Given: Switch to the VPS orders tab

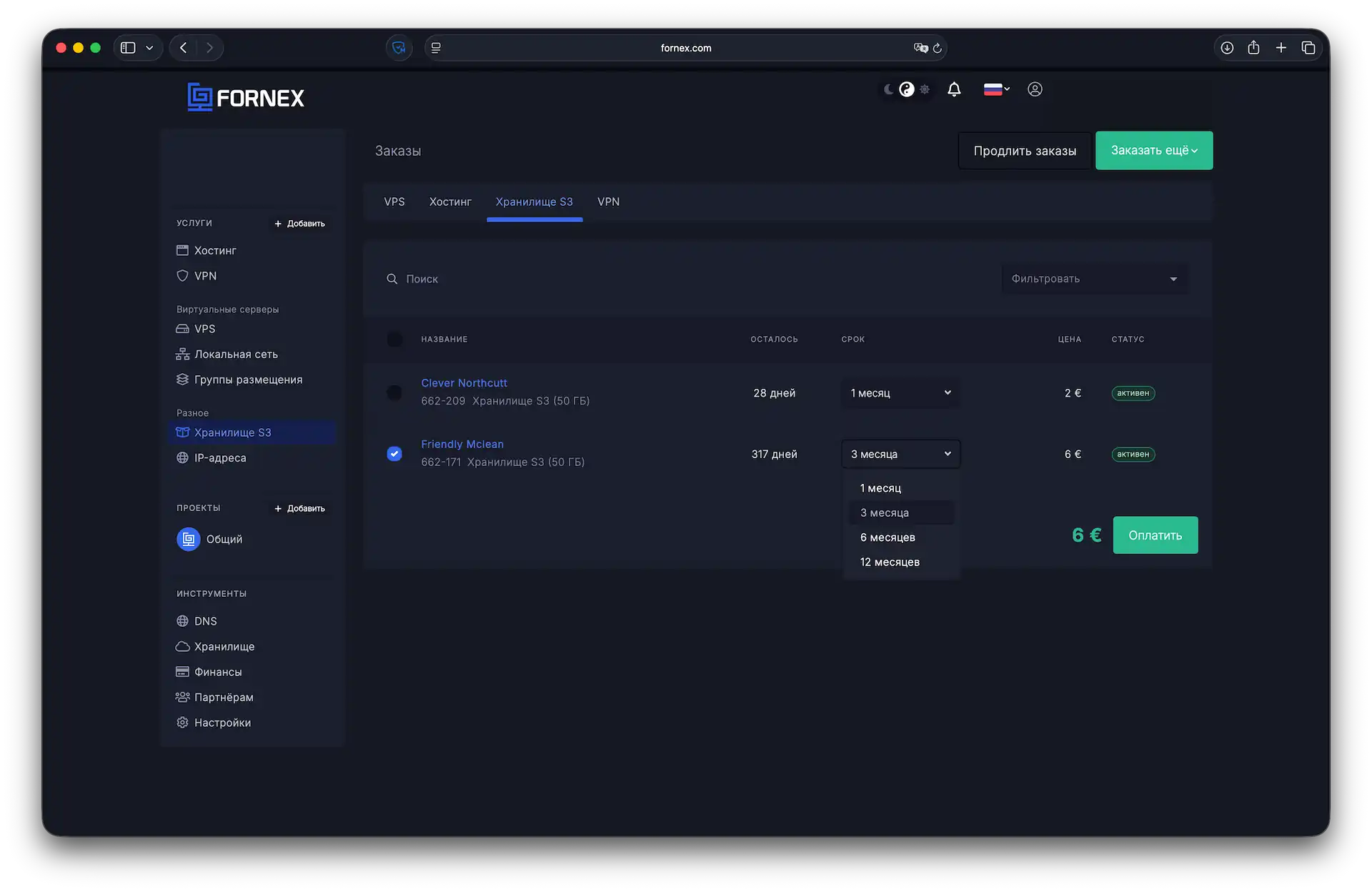Looking at the screenshot, I should click(394, 202).
